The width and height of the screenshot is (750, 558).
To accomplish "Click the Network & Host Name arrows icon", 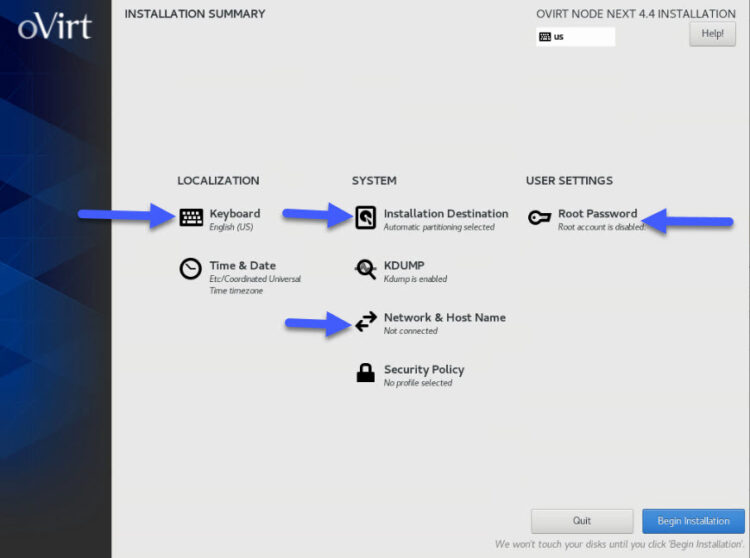I will click(366, 321).
